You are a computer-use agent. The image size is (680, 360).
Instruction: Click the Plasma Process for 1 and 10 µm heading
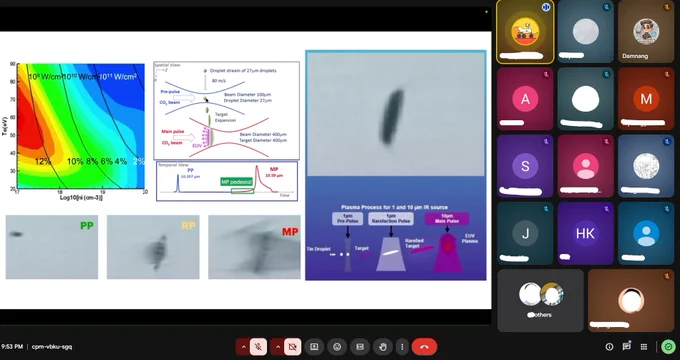pos(394,207)
